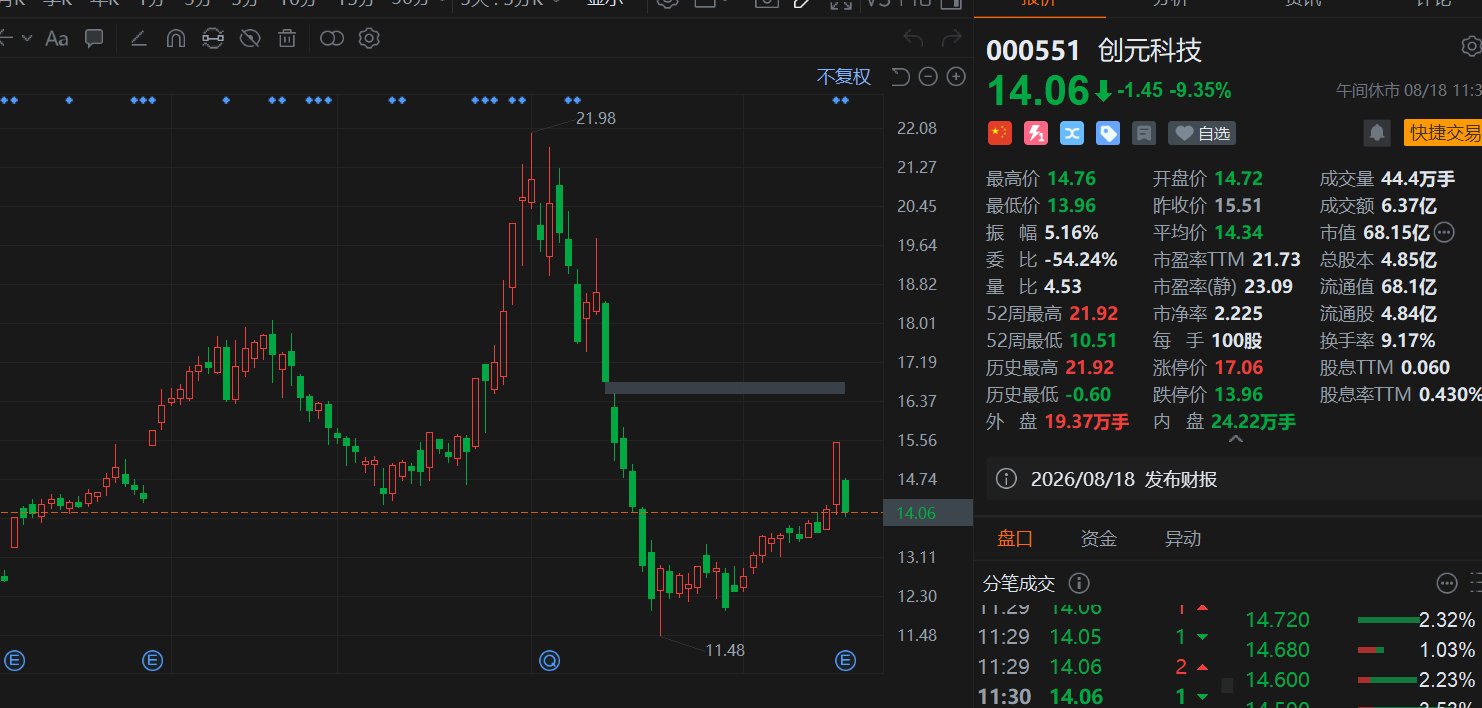Click the price alert bell icon
This screenshot has height=708, width=1482.
(1377, 132)
